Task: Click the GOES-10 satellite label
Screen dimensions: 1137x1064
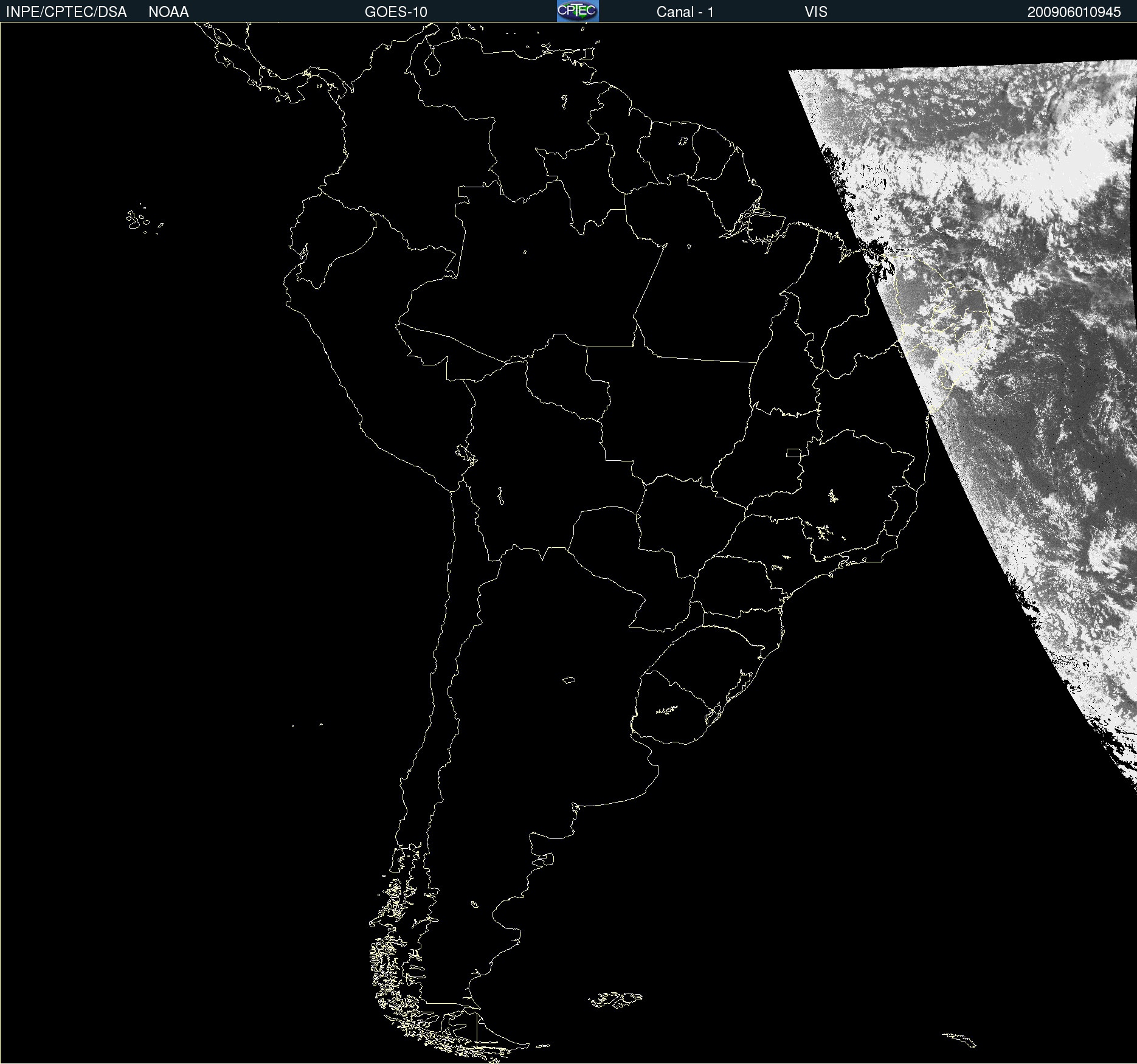Action: point(396,12)
